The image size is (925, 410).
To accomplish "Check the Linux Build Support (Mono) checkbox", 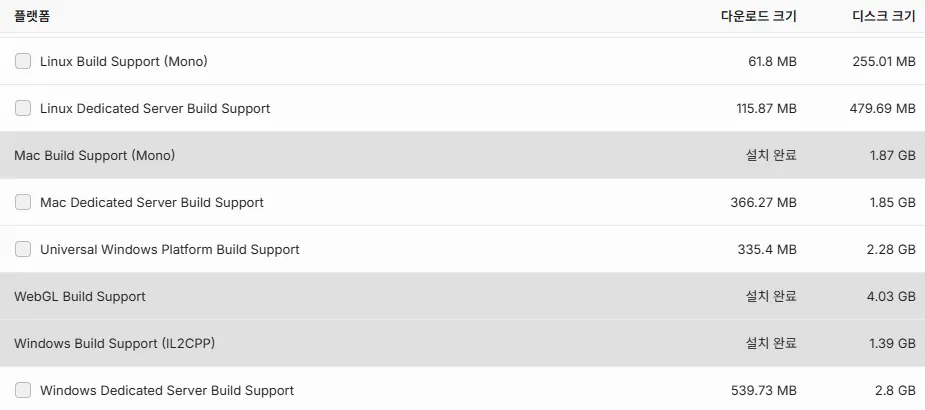I will pos(23,61).
